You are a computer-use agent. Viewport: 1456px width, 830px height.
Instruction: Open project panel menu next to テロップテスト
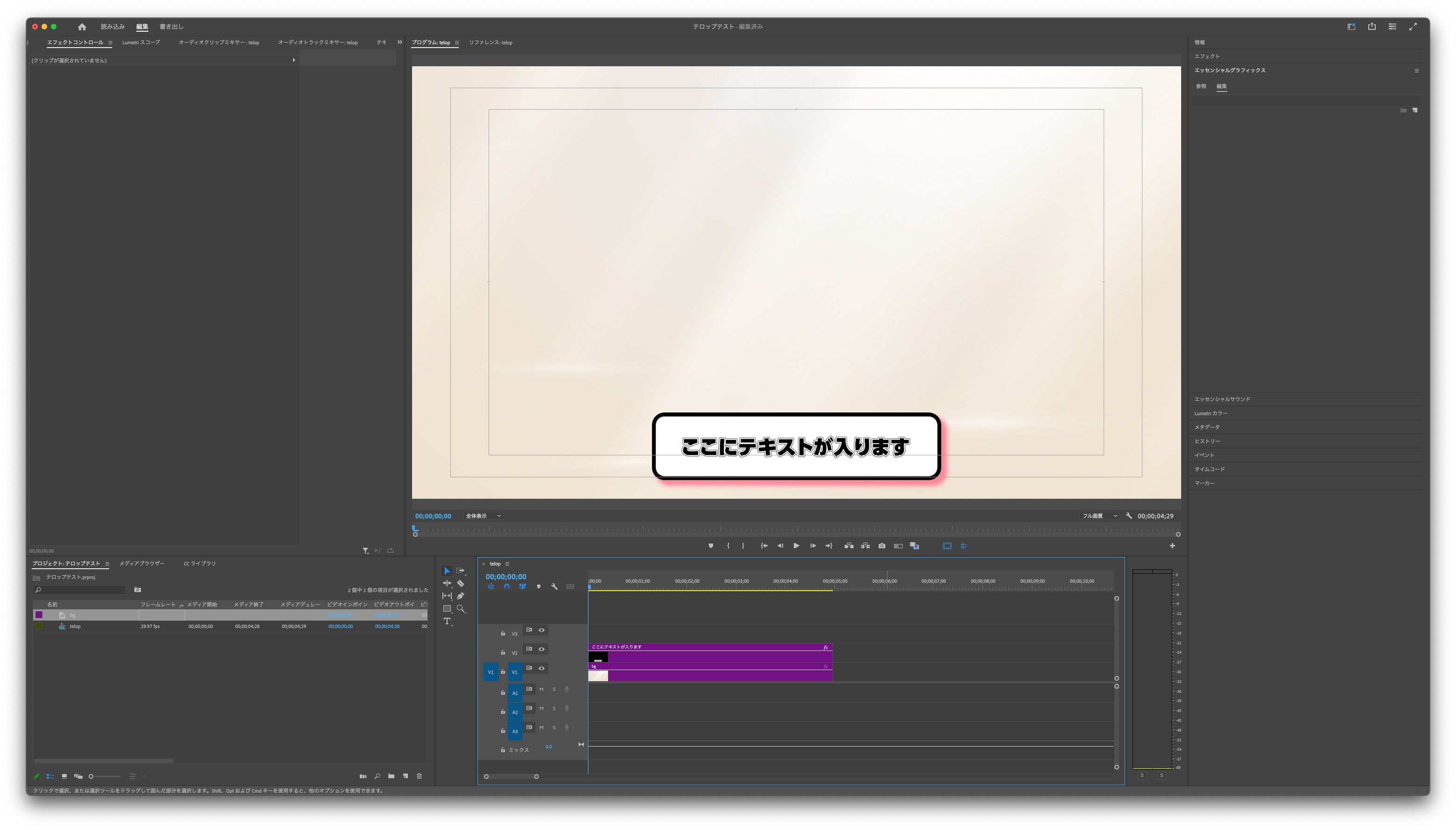pyautogui.click(x=106, y=564)
